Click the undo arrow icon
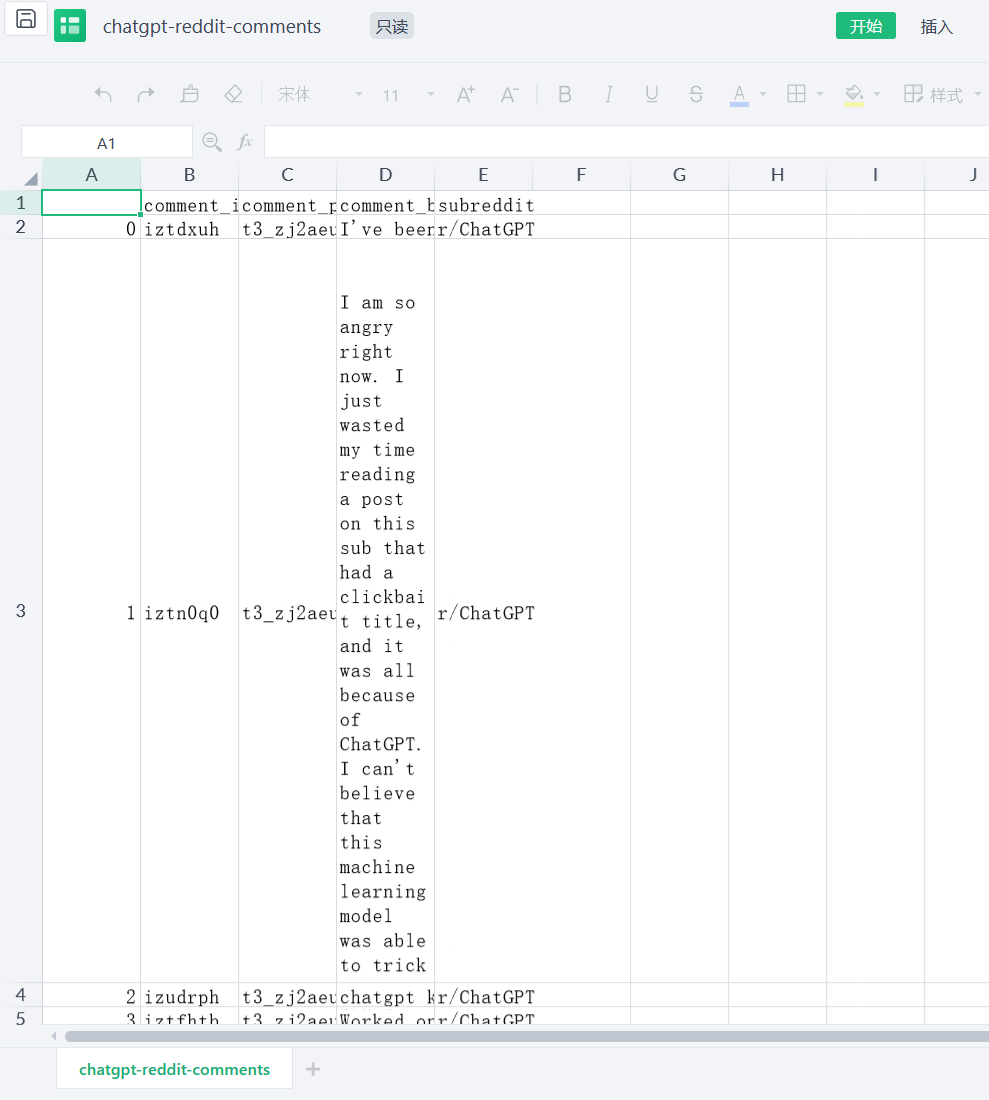This screenshot has height=1100, width=989. [x=103, y=94]
